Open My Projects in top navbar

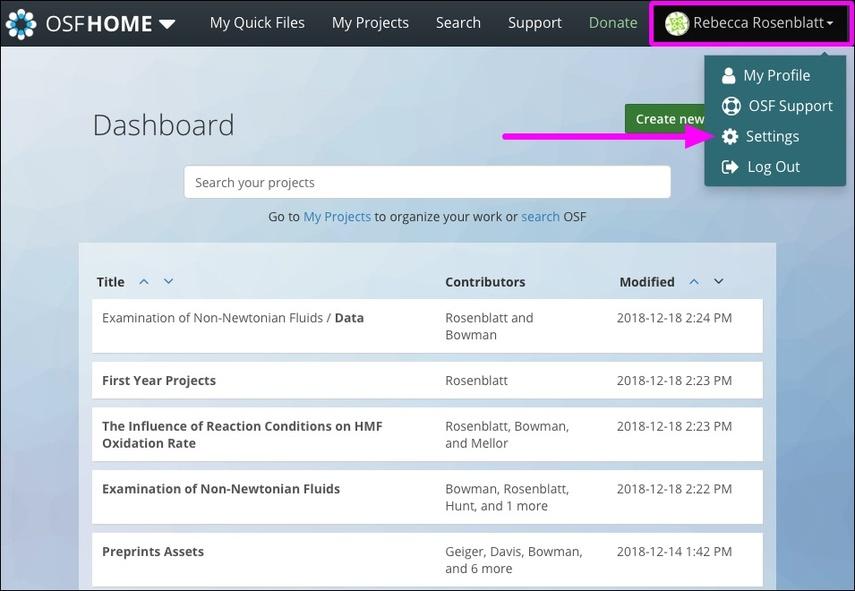[370, 23]
